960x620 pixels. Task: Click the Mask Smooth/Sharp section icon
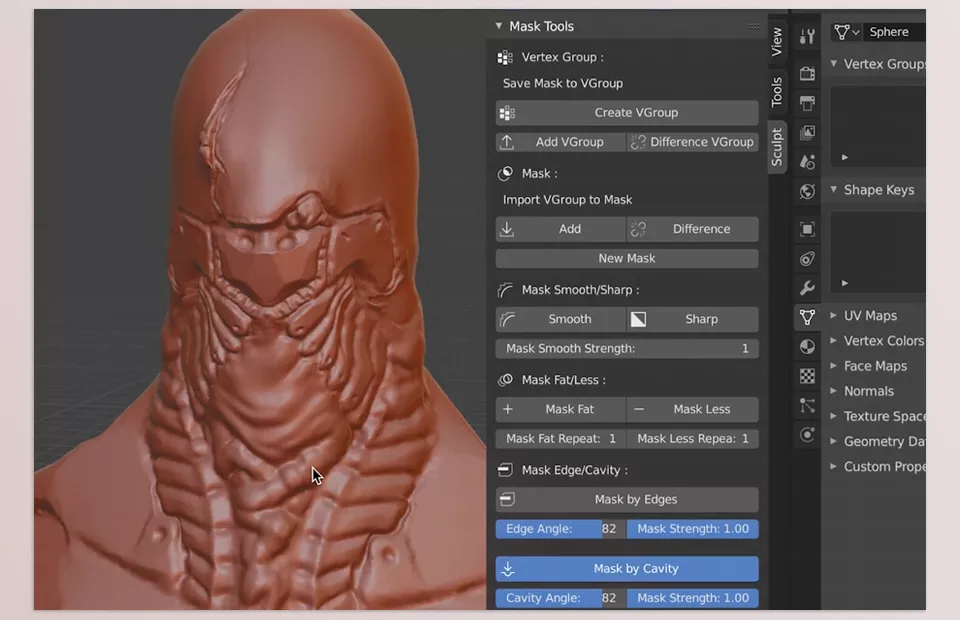coord(505,290)
